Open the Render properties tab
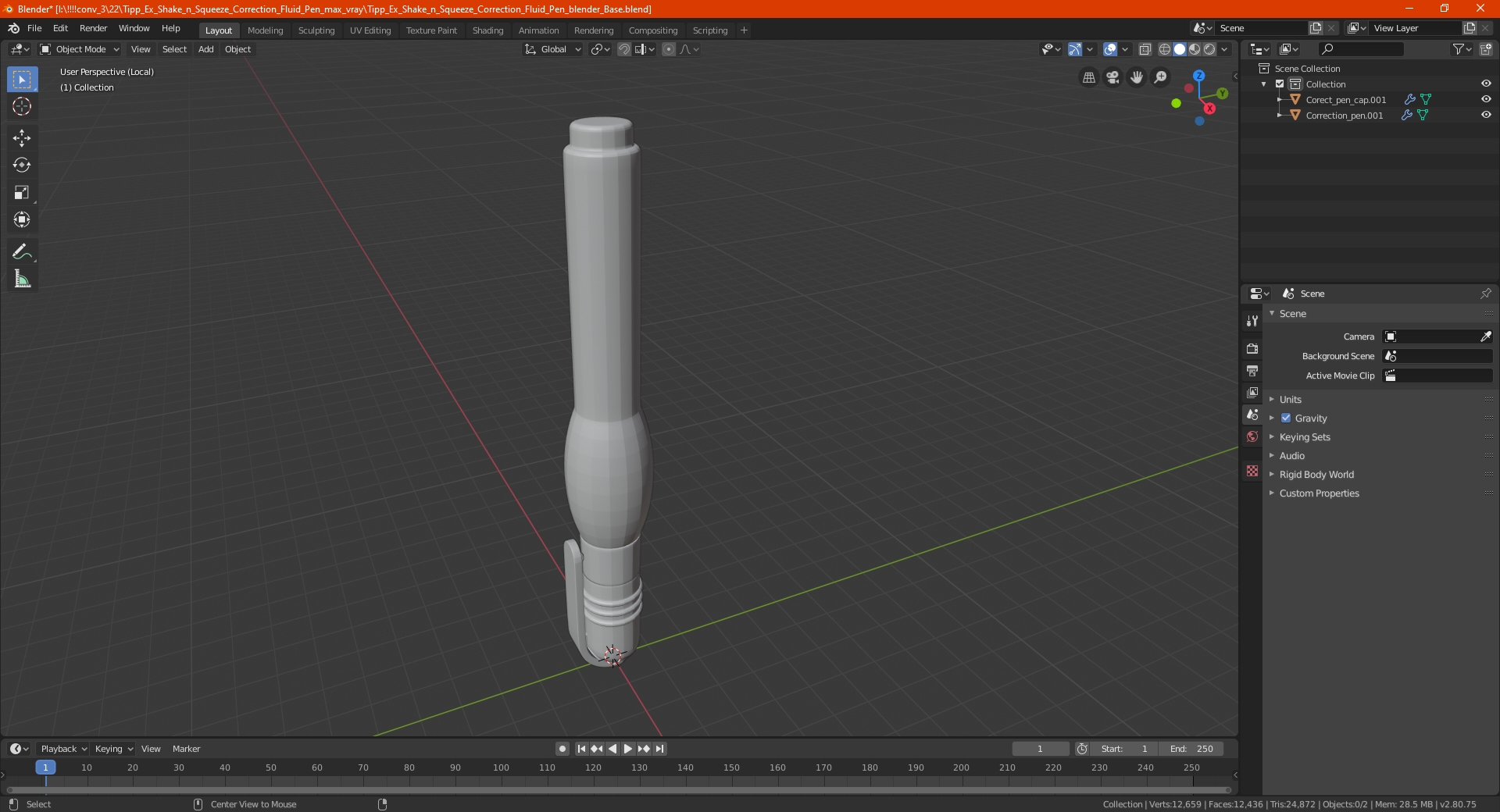The height and width of the screenshot is (812, 1500). pyautogui.click(x=1252, y=348)
